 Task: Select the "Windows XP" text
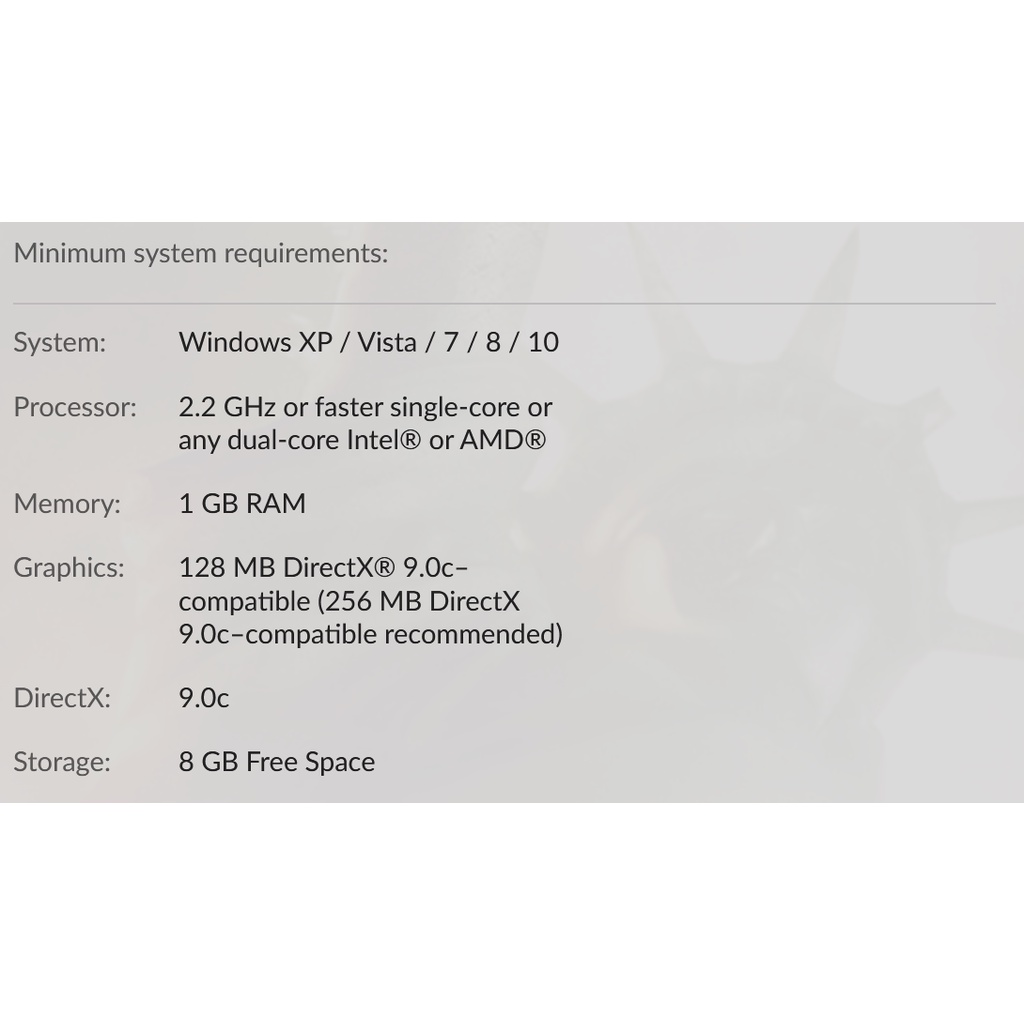click(x=255, y=342)
